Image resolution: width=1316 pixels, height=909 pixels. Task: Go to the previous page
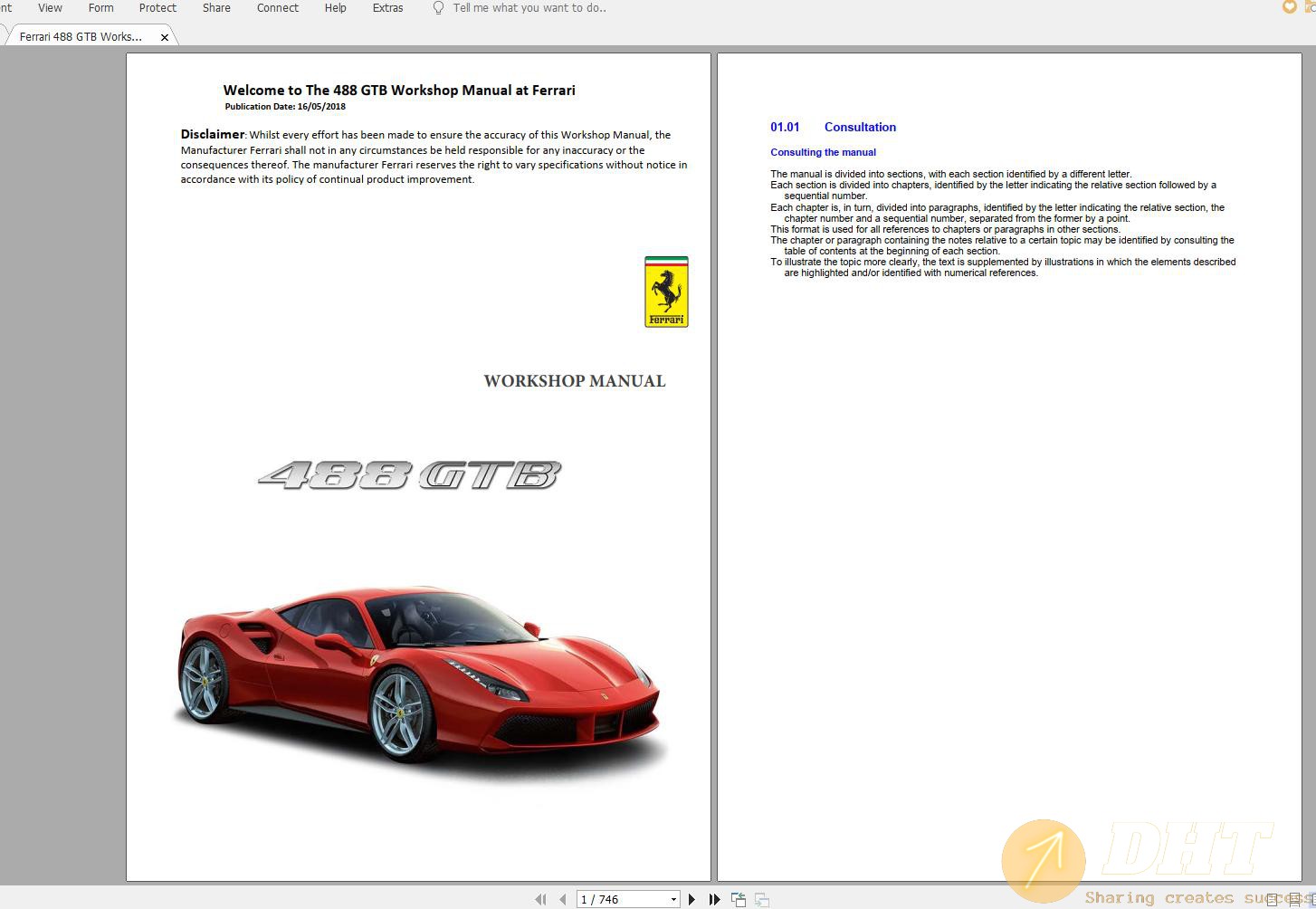point(562,899)
